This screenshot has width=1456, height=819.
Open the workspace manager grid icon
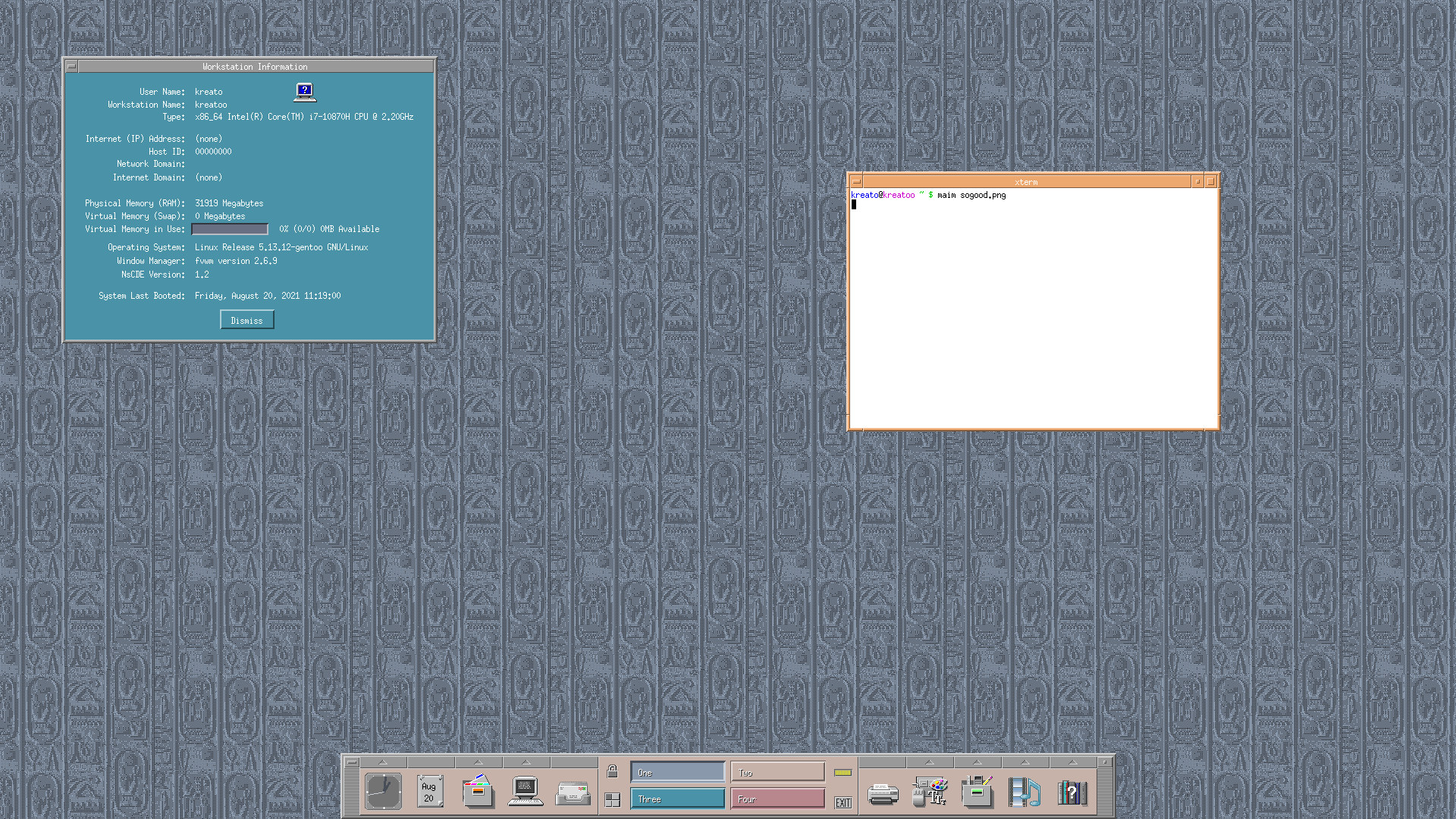[x=613, y=800]
